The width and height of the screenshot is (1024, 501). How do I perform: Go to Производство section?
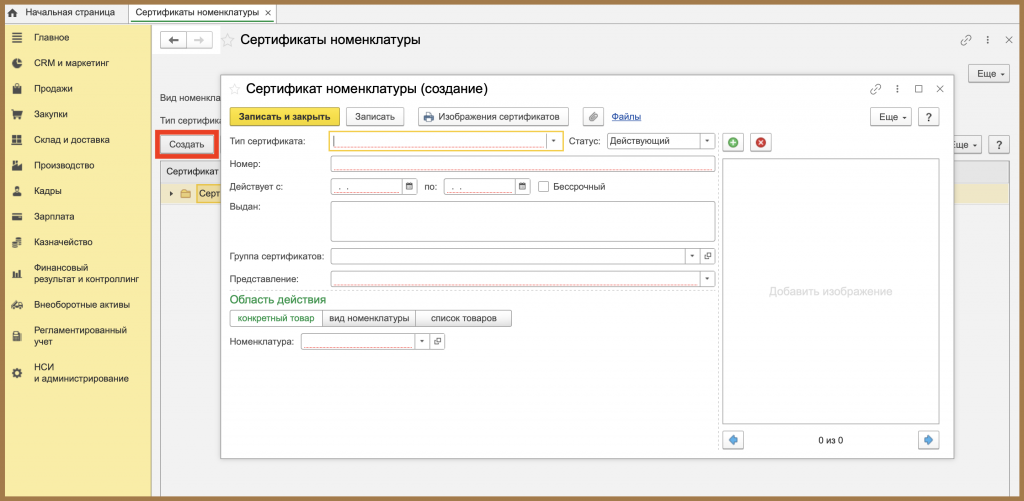point(64,165)
